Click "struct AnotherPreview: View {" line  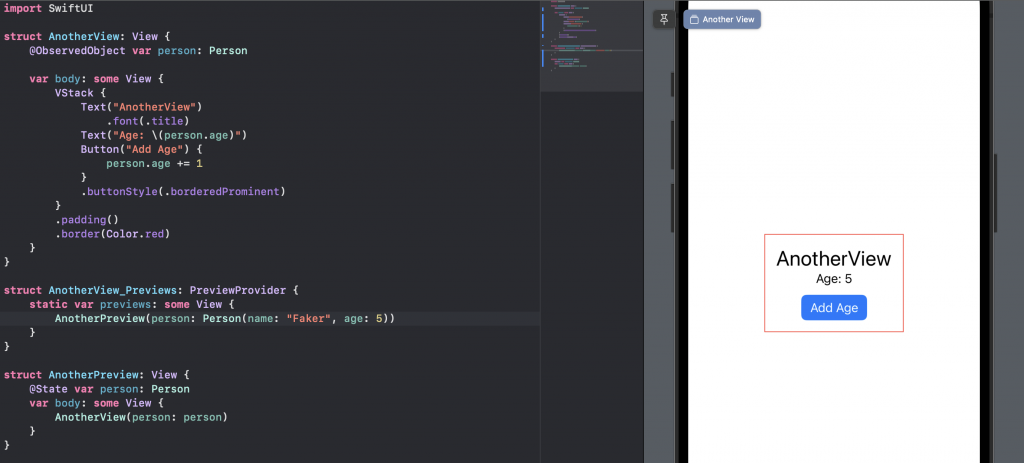(96, 375)
